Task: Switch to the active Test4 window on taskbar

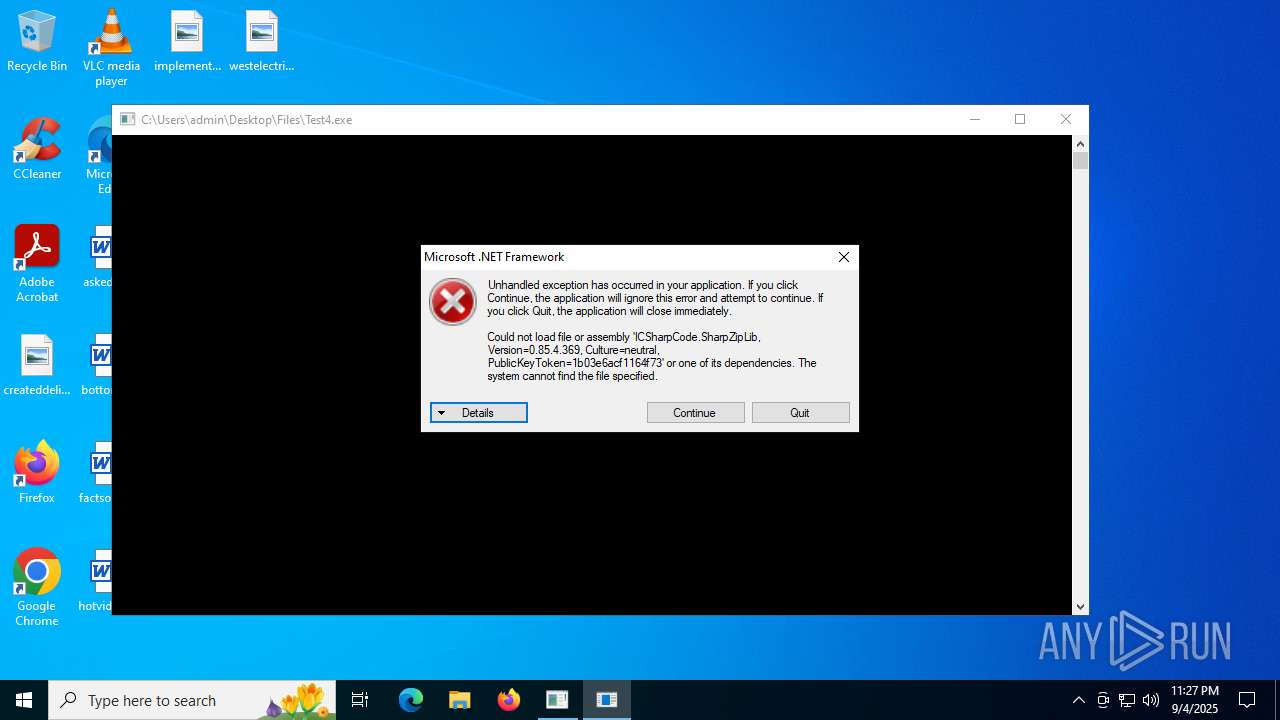Action: click(x=606, y=700)
